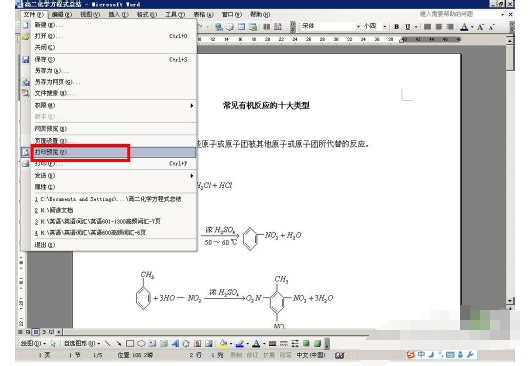Expand the 发送 (Send To) submenu arrow

[x=192, y=175]
